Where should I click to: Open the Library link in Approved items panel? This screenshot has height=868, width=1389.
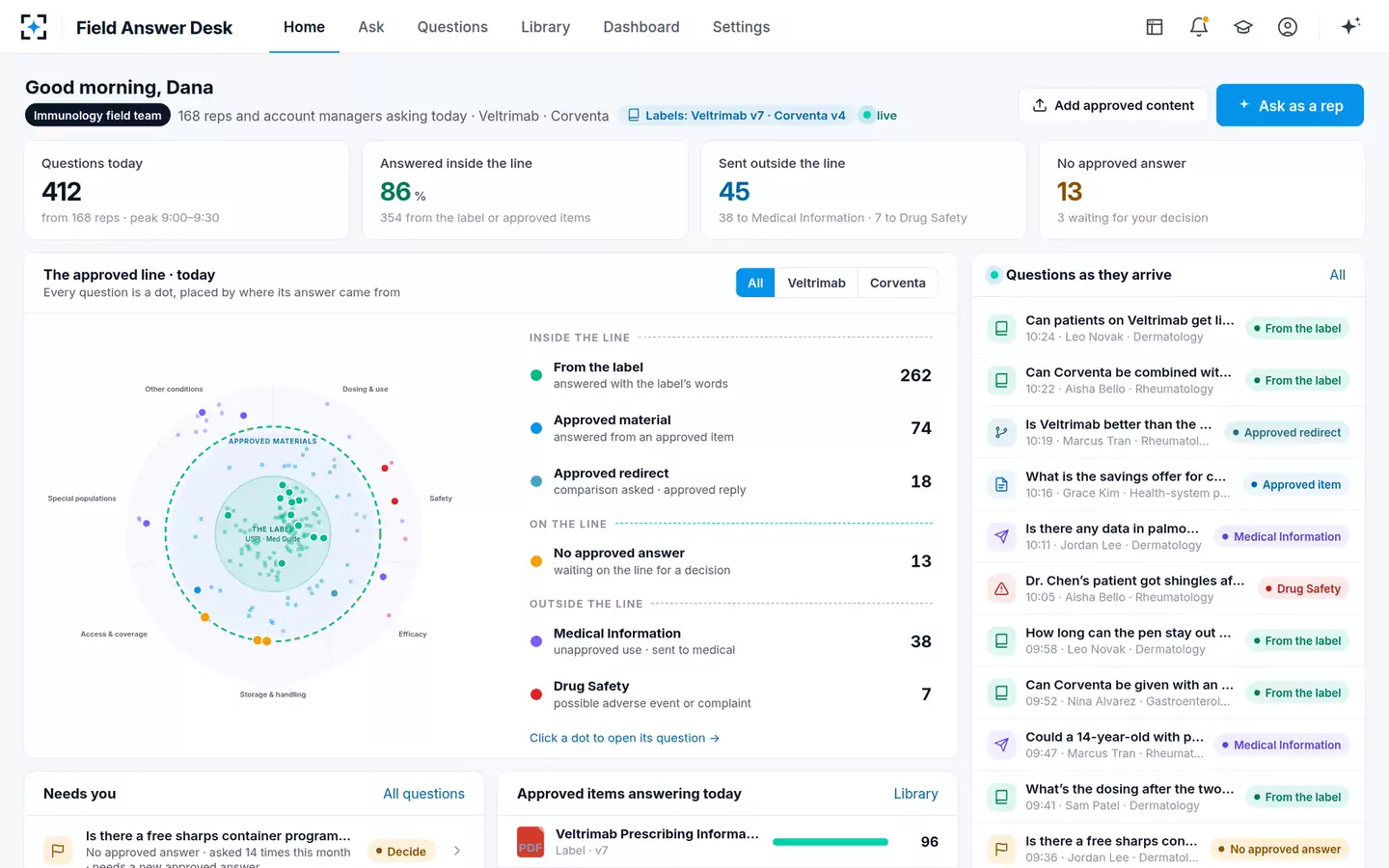point(915,794)
